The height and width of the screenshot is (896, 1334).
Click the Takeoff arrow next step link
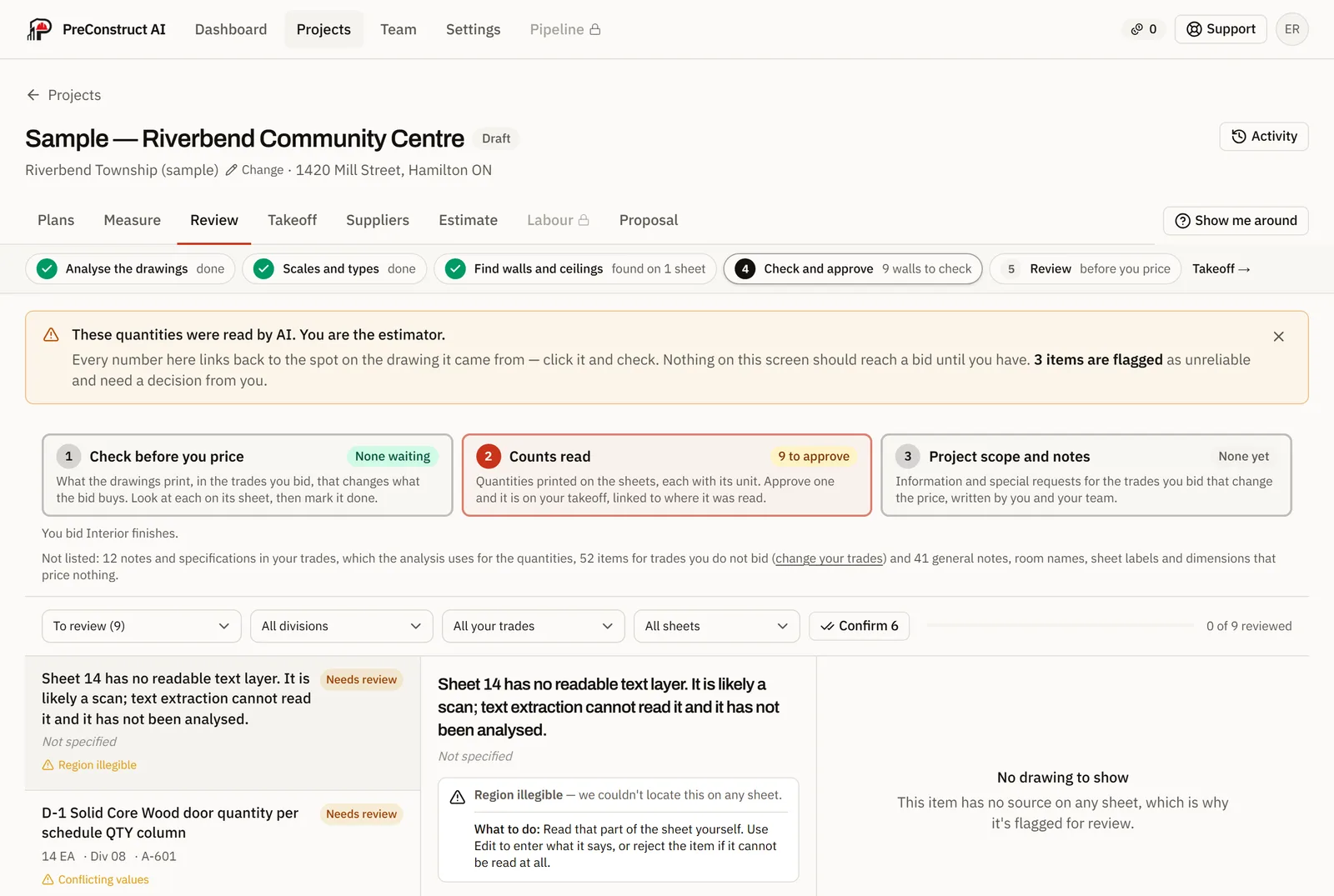(x=1221, y=268)
